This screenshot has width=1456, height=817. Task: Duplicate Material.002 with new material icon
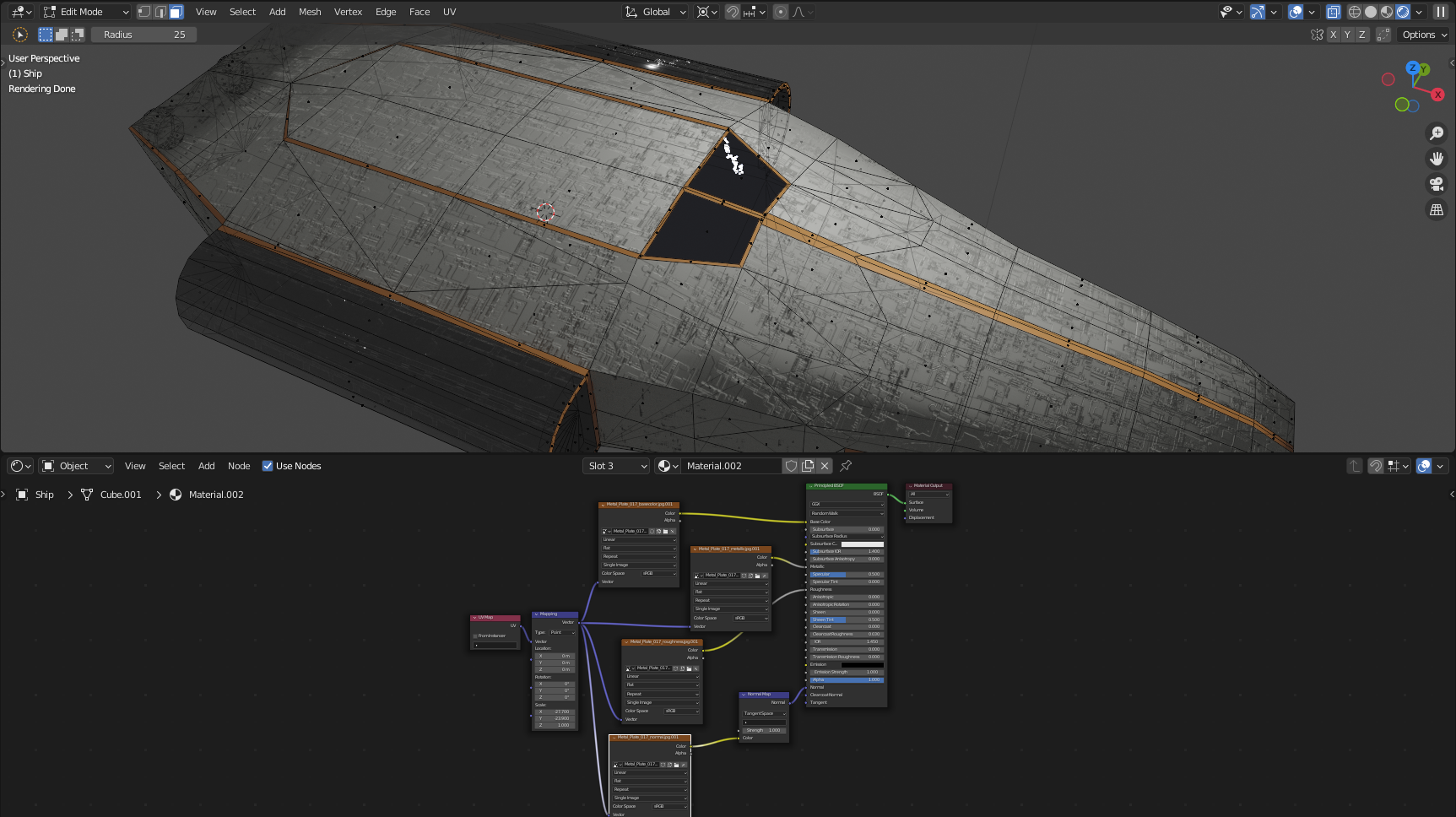[808, 466]
